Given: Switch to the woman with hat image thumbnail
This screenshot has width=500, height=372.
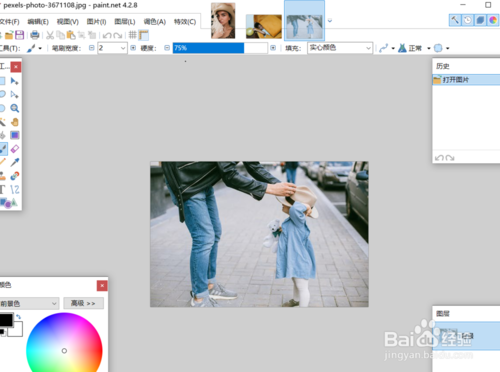Looking at the screenshot, I should [x=223, y=21].
